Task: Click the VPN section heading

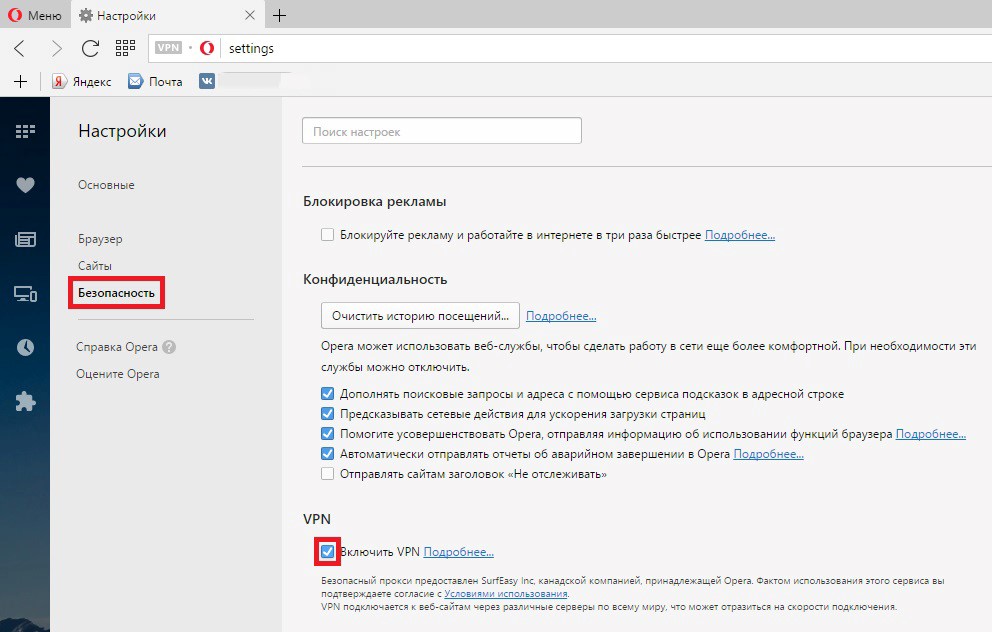Action: click(317, 519)
